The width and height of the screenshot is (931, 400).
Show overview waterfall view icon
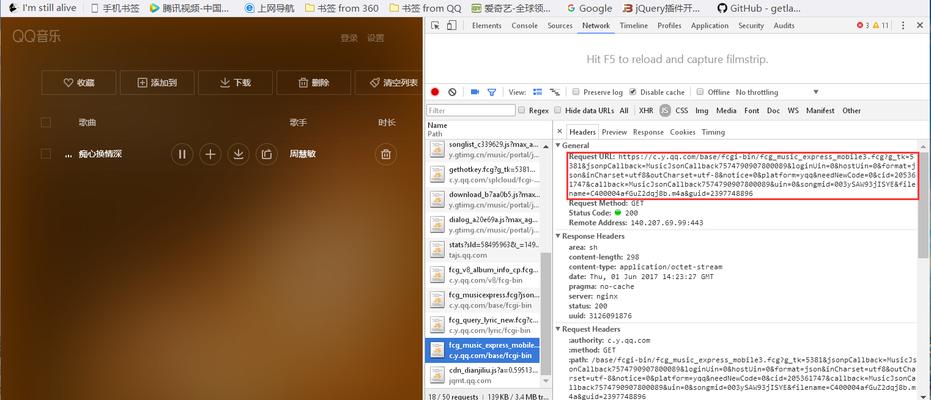[555, 92]
